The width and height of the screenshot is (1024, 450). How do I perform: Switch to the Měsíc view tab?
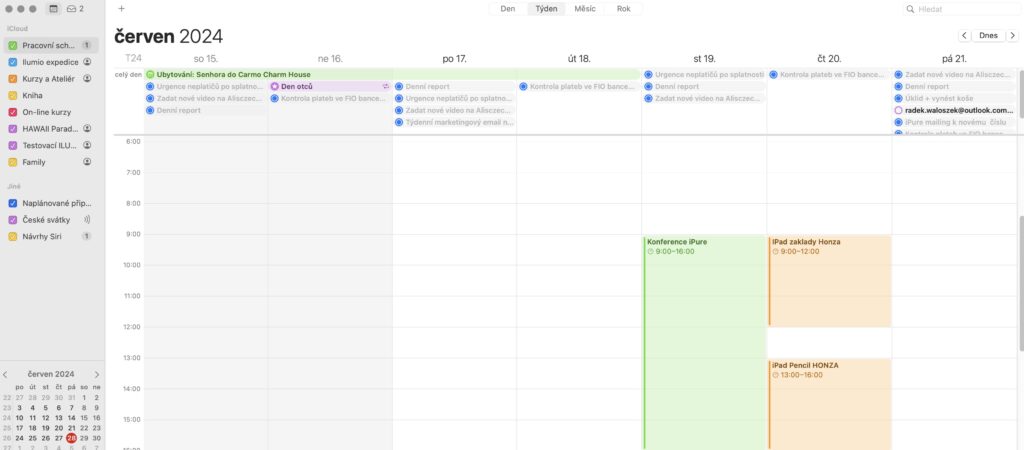(x=586, y=8)
